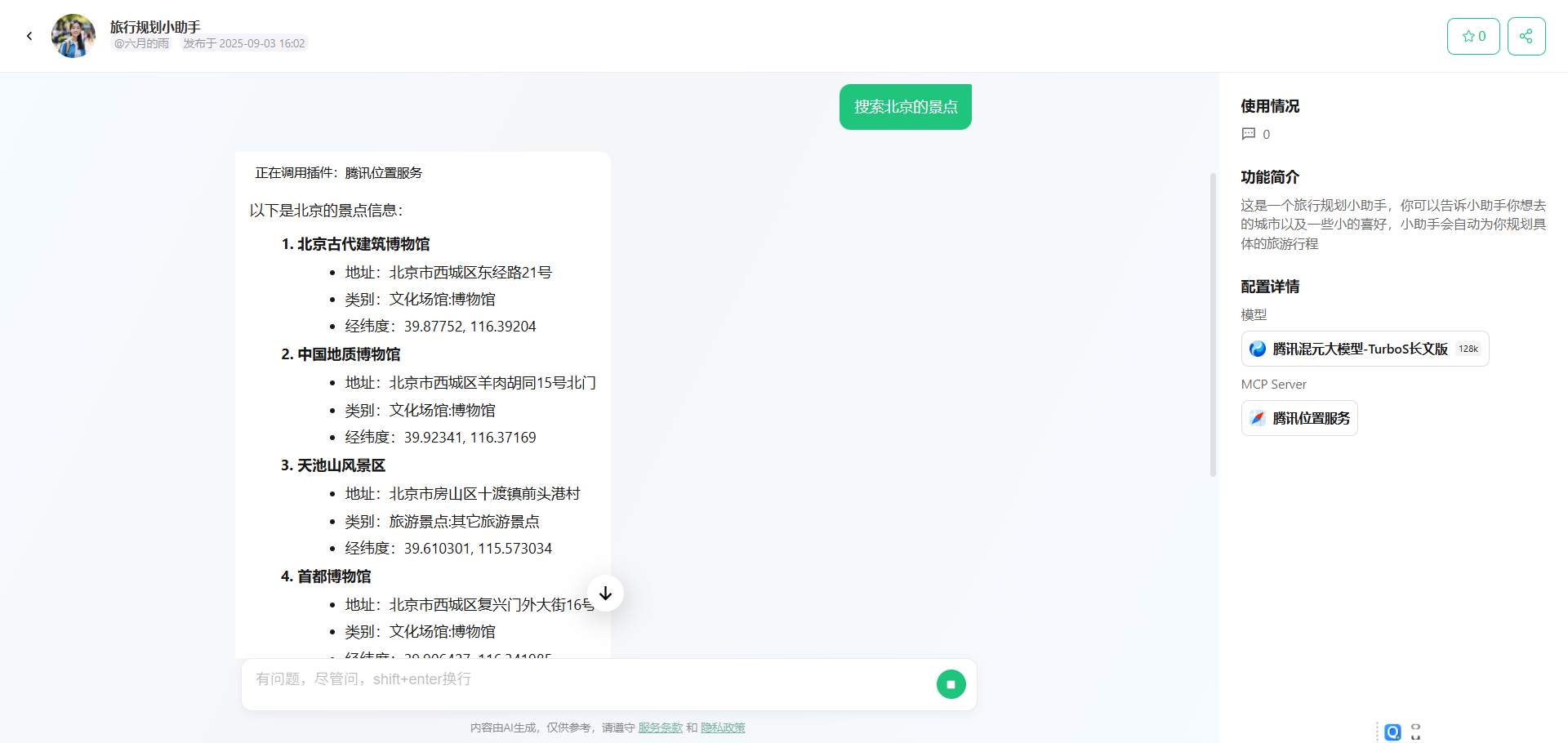1568x743 pixels.
Task: Select the 3. 天池山风景区 heading
Action: [333, 465]
